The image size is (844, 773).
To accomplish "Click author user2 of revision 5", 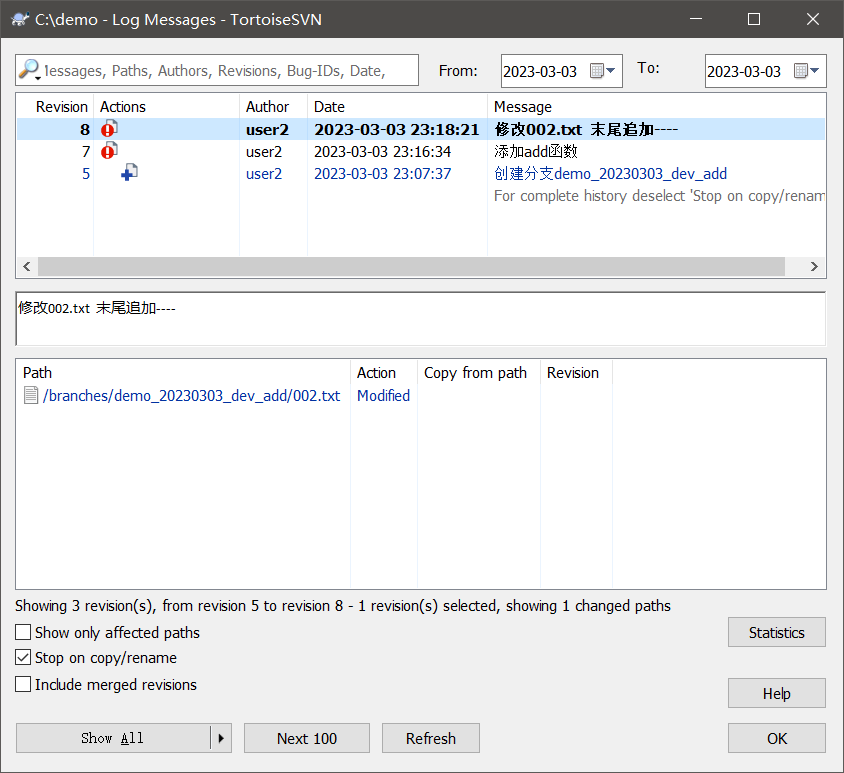I will [264, 173].
